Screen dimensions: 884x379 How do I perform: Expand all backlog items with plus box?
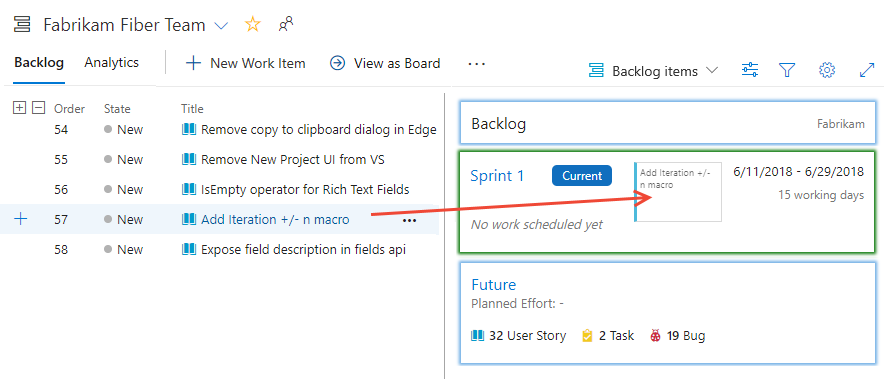click(19, 107)
